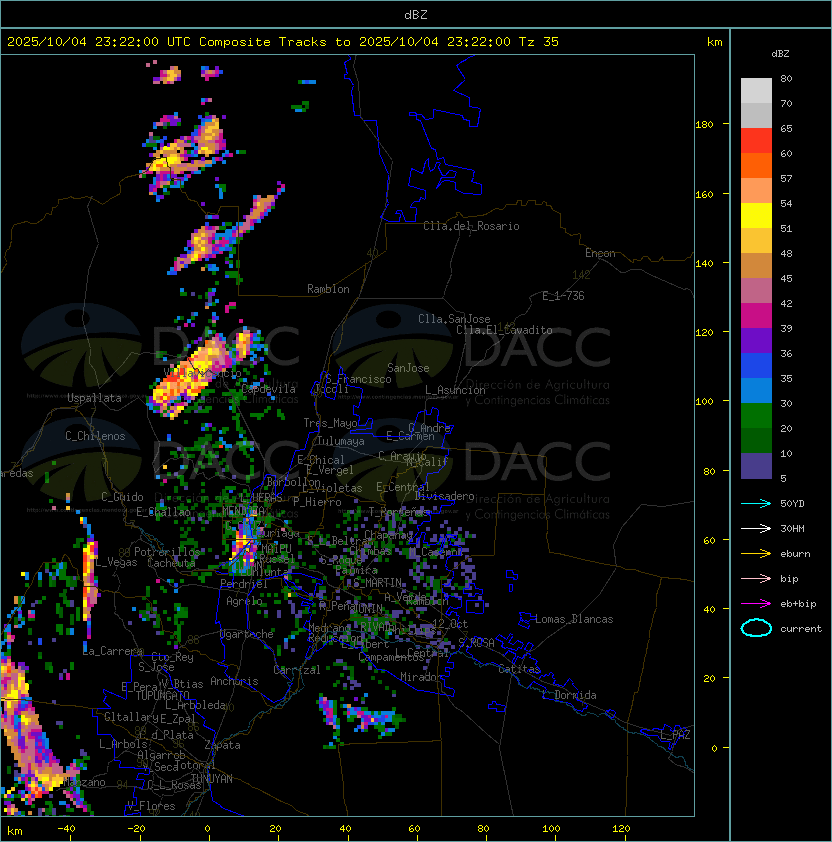The width and height of the screenshot is (832, 842).
Task: Click the -40 tick on horizontal axis
Action: point(66,829)
